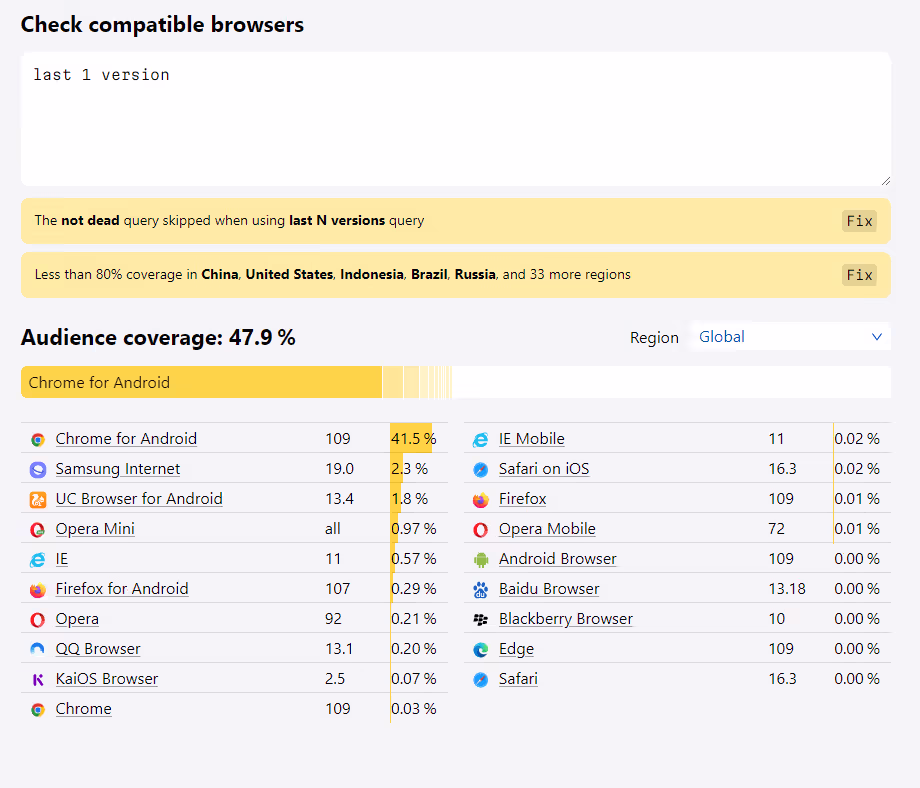Click Fix on the not dead warning

(859, 221)
